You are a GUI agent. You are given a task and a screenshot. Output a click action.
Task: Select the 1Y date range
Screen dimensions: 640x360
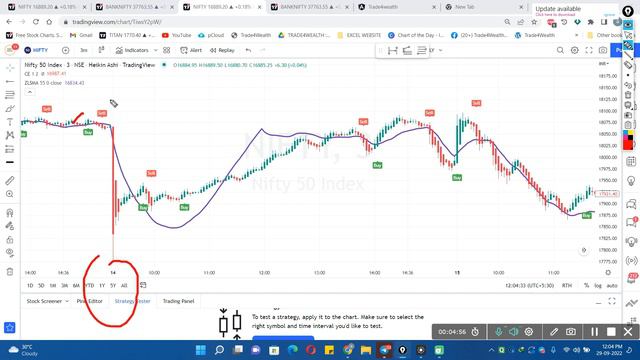click(102, 285)
